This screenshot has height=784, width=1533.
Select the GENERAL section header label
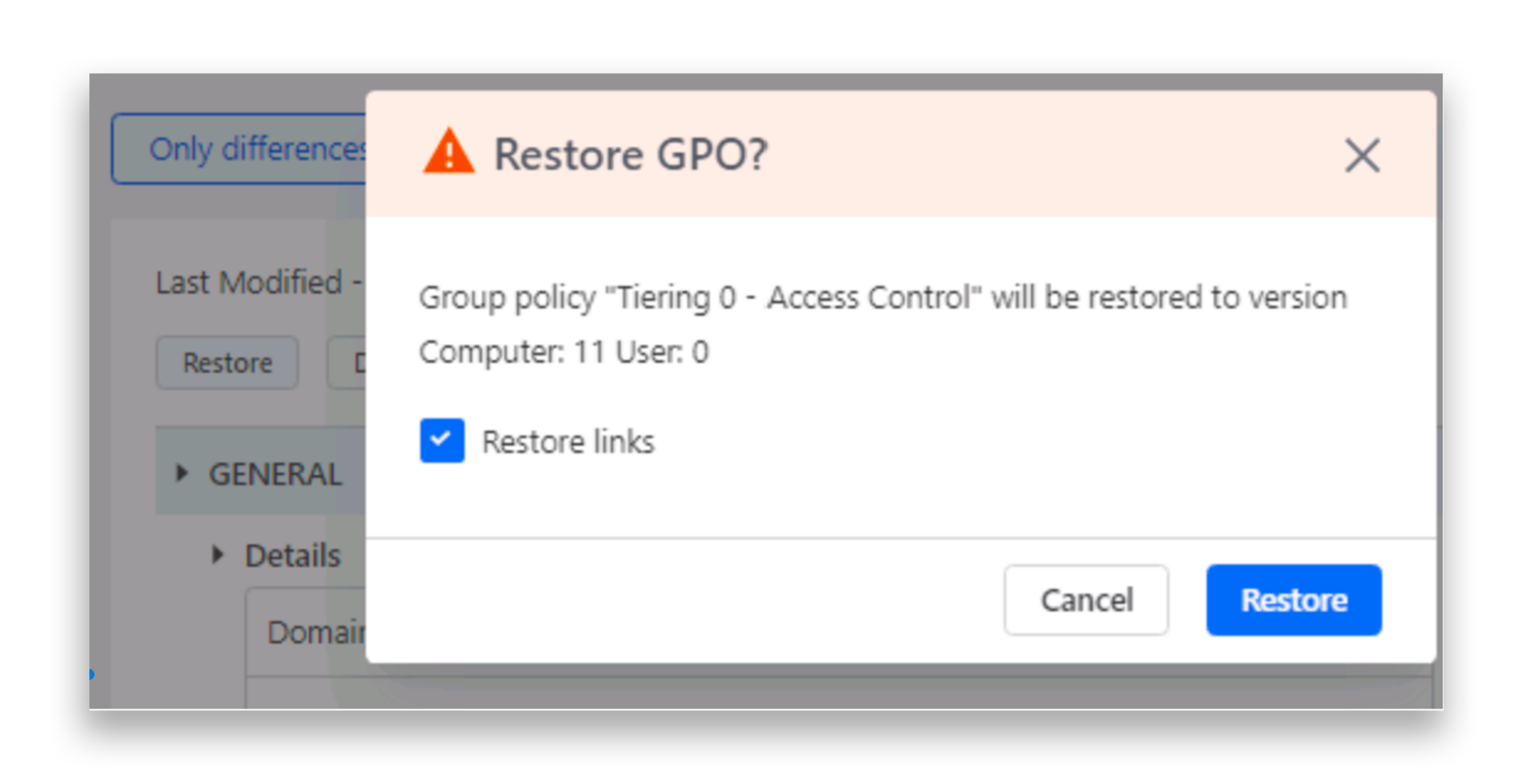click(x=275, y=474)
